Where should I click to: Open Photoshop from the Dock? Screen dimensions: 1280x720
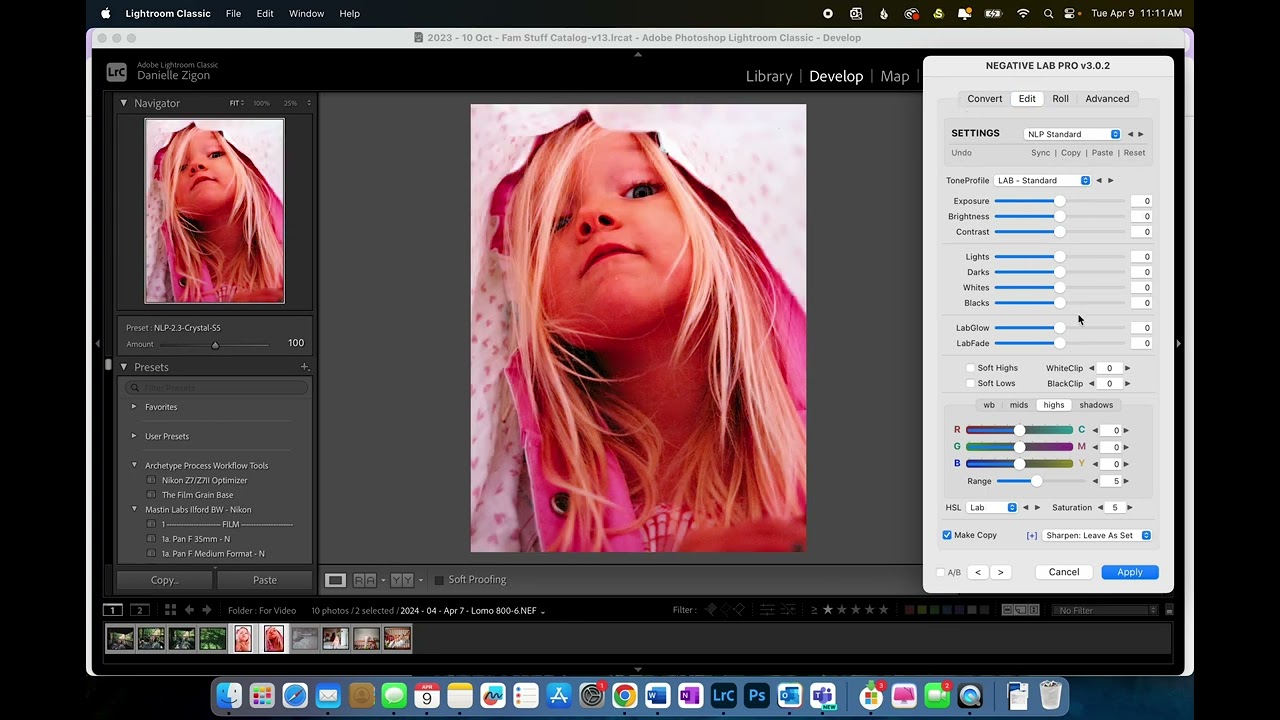(x=756, y=695)
